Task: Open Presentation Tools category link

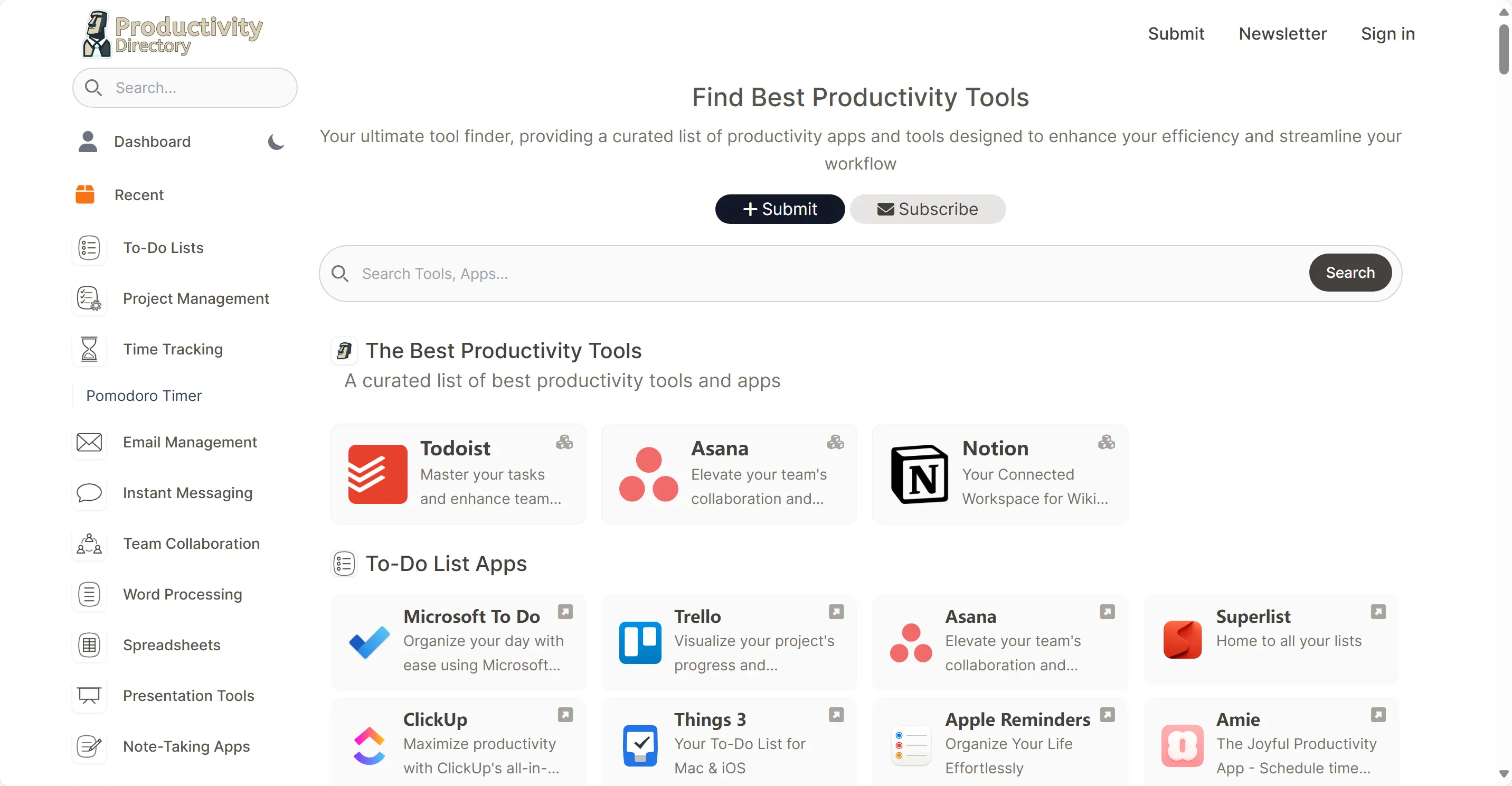Action: pos(189,696)
